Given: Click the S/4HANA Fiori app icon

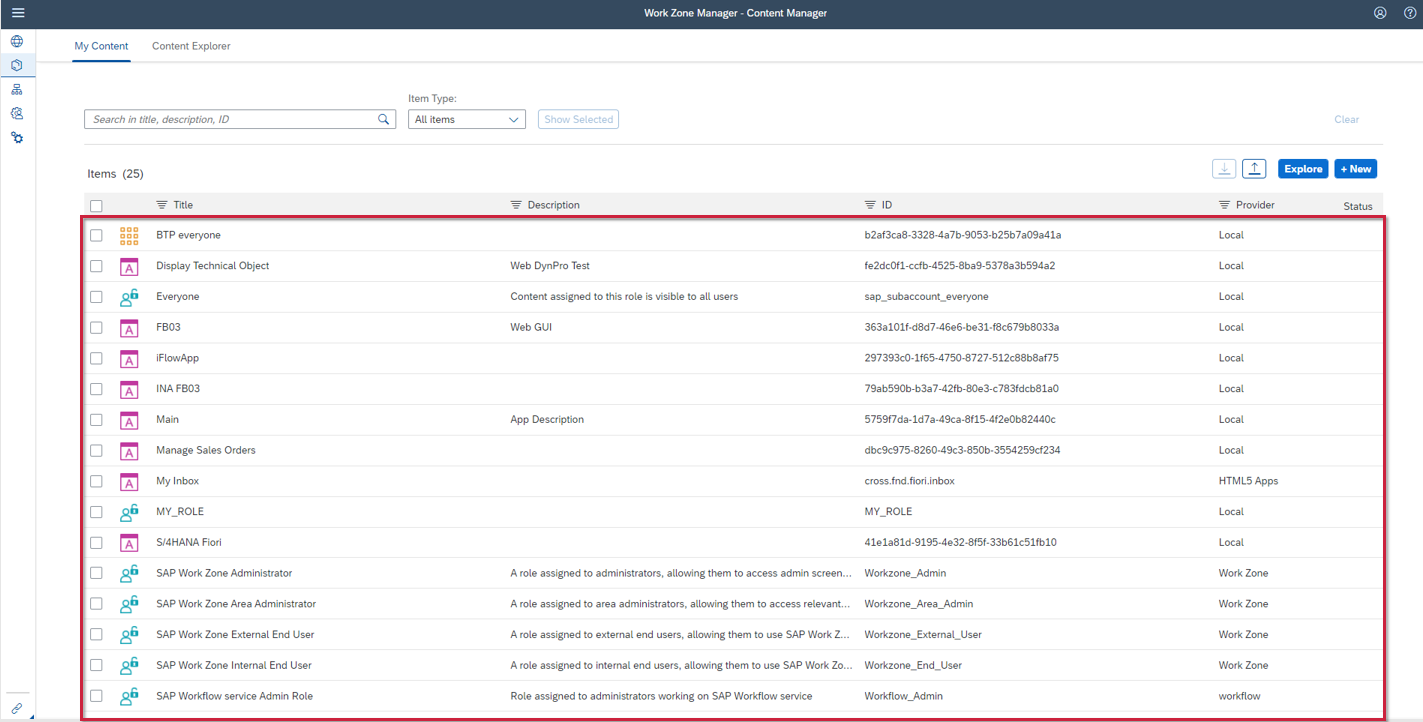Looking at the screenshot, I should pyautogui.click(x=129, y=543).
